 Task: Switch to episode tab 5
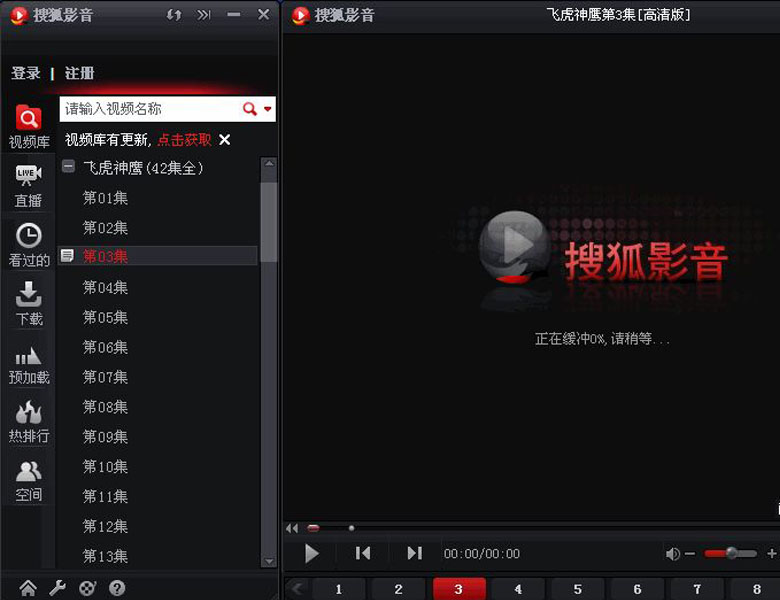pyautogui.click(x=578, y=589)
